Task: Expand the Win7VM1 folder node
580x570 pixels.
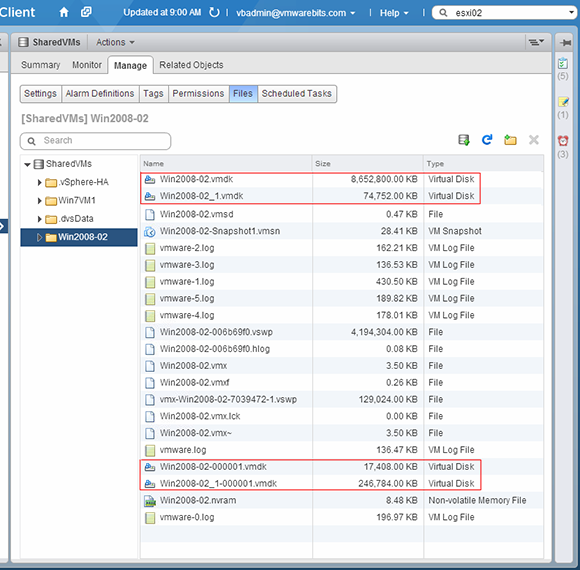Action: click(39, 200)
